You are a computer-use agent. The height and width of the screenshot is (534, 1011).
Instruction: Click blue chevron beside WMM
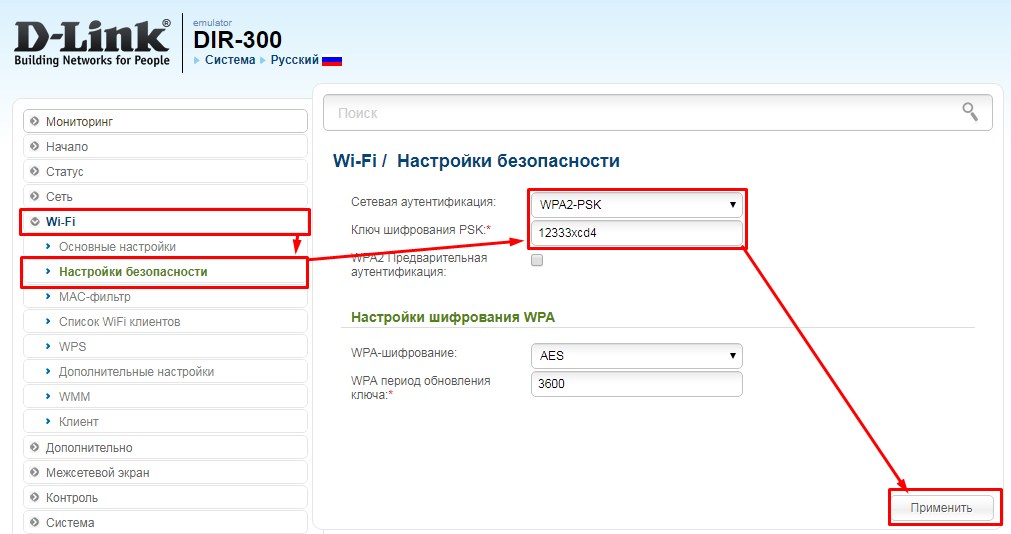(48, 397)
